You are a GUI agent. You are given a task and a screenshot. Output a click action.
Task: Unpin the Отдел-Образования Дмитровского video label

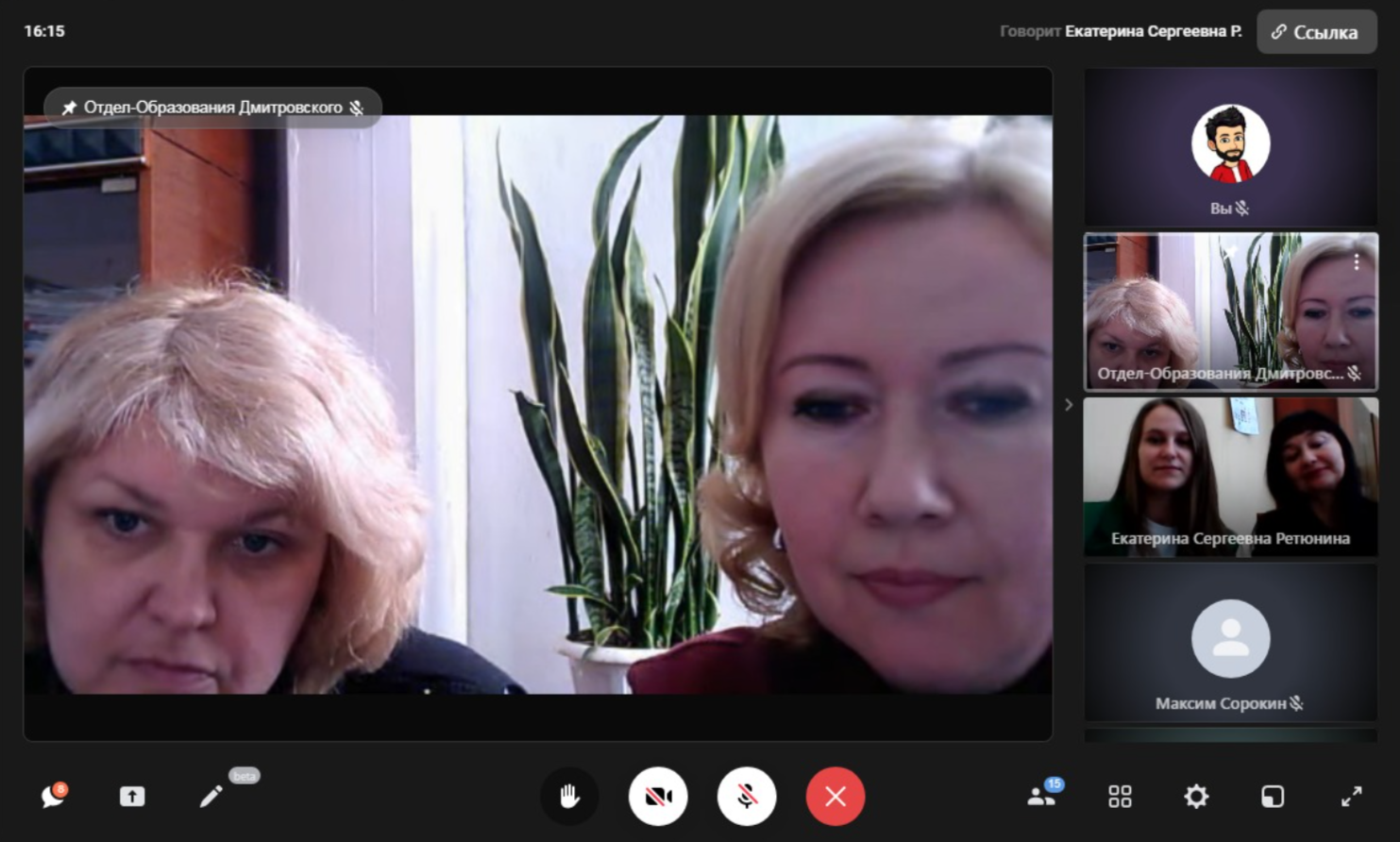(69, 108)
